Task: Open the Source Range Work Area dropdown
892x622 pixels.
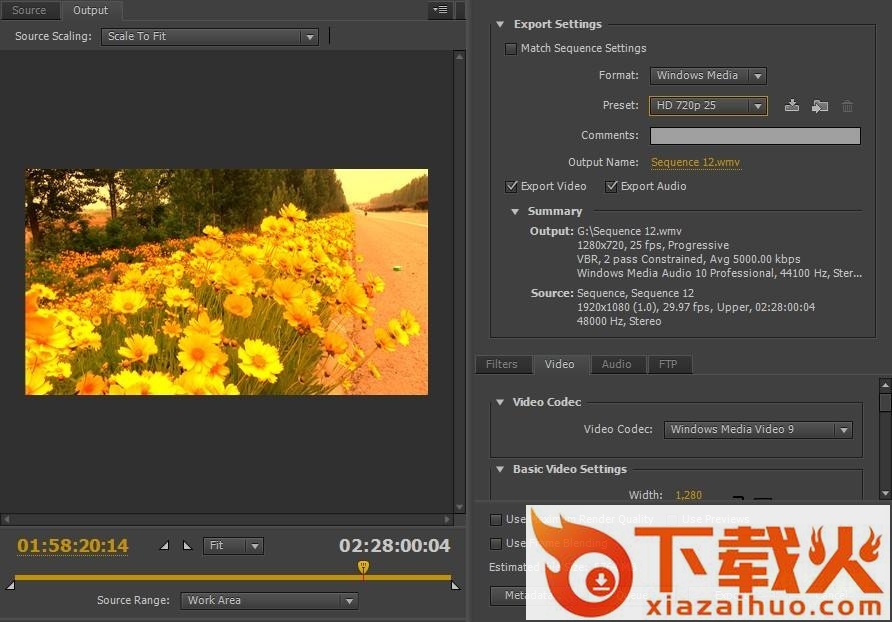Action: point(269,600)
